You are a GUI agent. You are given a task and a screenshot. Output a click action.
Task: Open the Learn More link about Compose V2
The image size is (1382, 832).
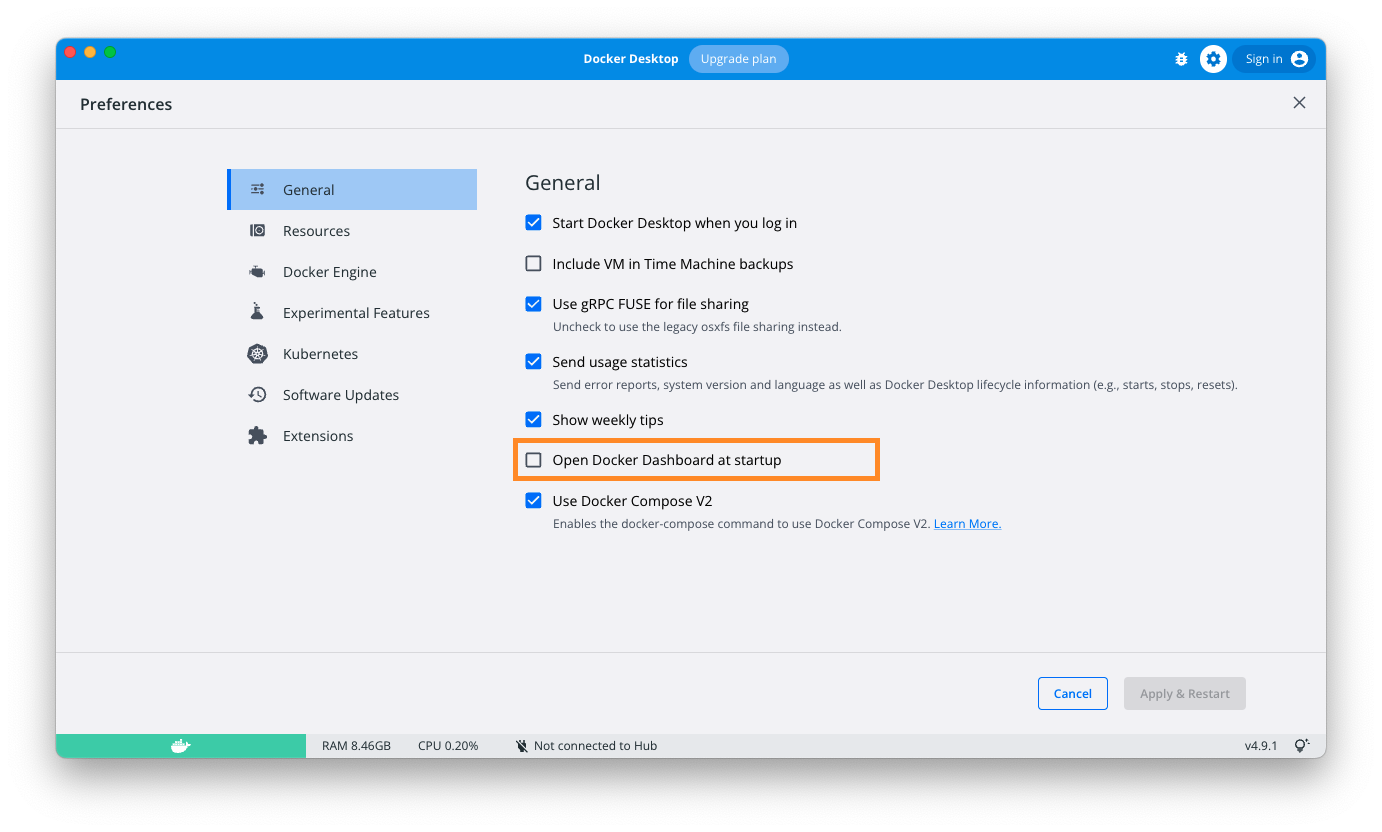[966, 523]
